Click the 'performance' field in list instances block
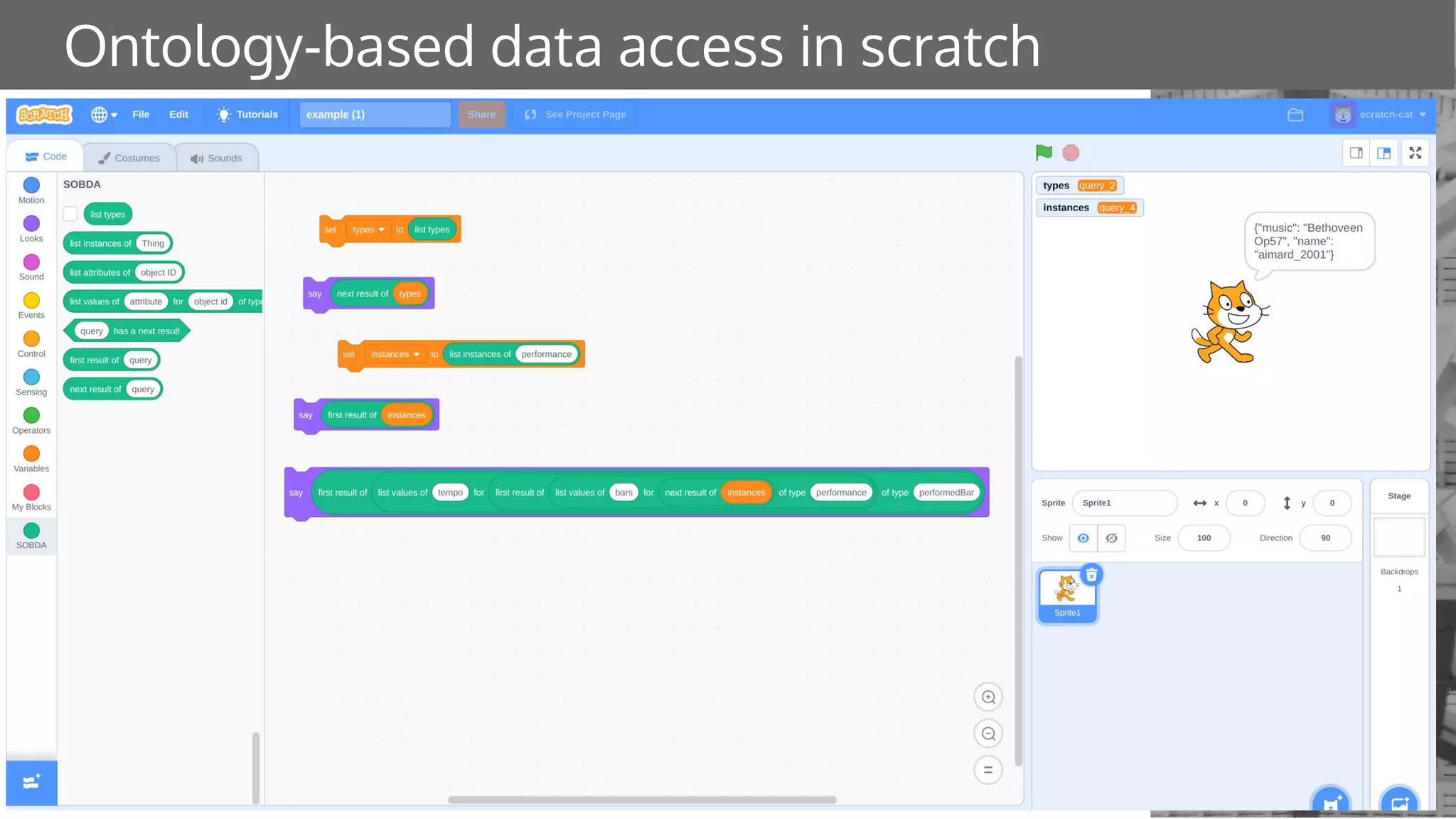Viewport: 1456px width, 819px height. tap(546, 354)
